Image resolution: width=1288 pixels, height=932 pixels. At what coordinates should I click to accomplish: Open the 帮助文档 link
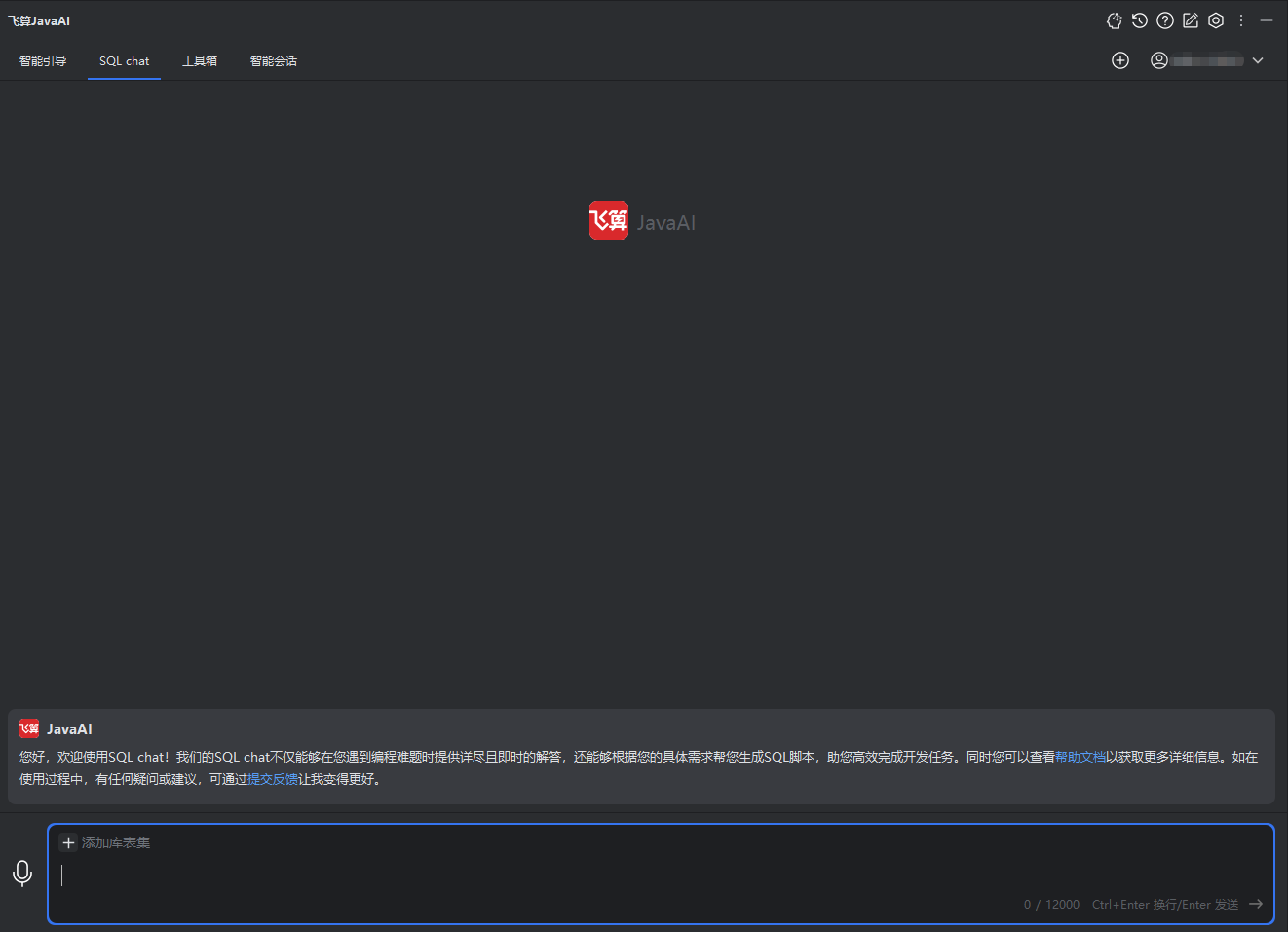tap(1080, 757)
